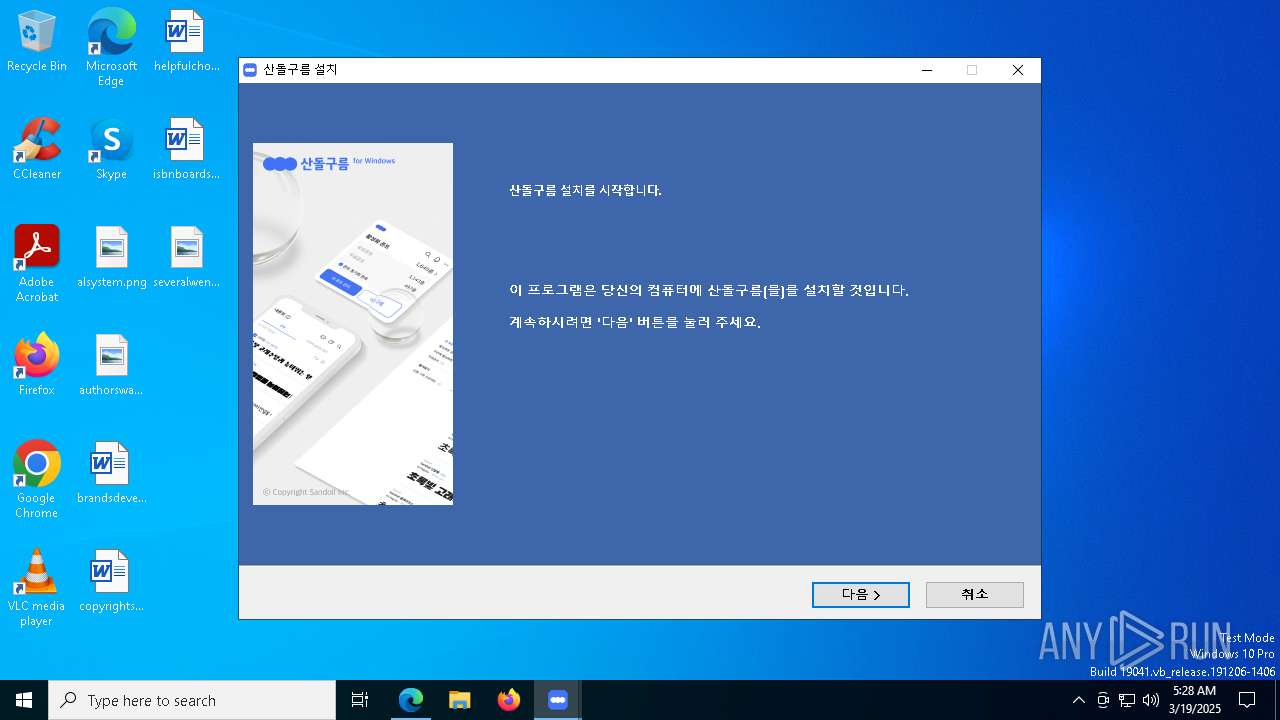Open File Explorer from the taskbar
This screenshot has width=1280, height=720.
460,700
